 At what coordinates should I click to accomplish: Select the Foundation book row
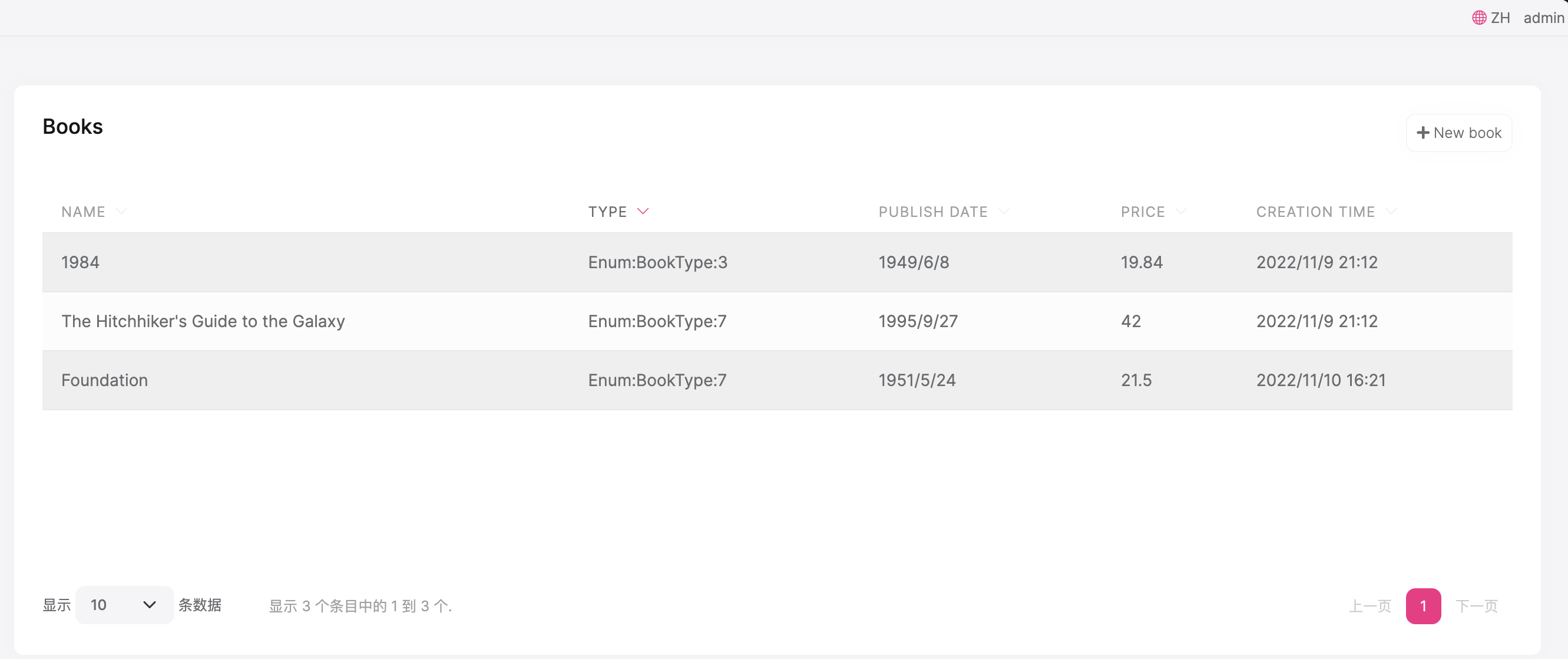(105, 380)
